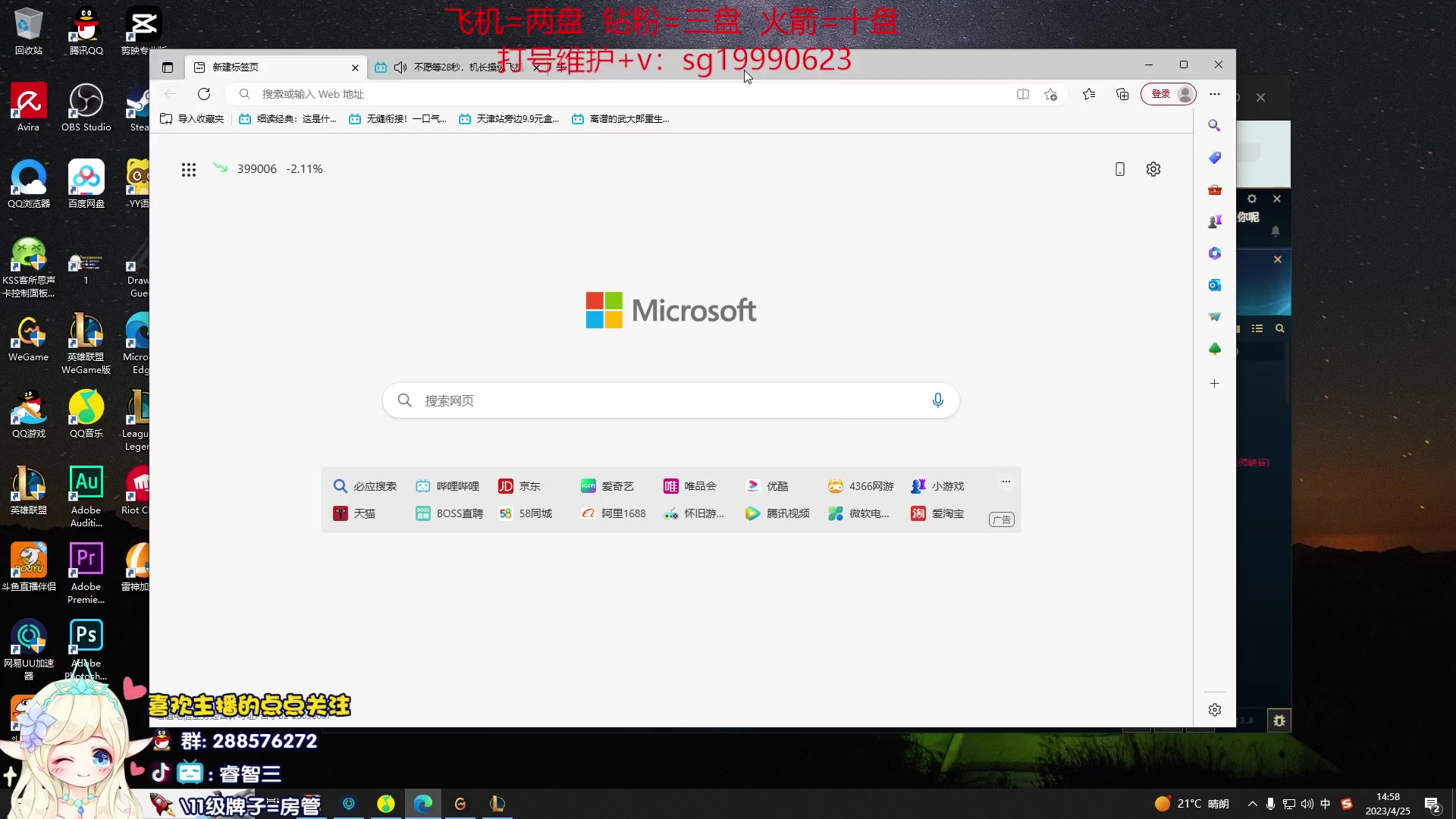Image resolution: width=1456 pixels, height=819 pixels.
Task: Open mobile phone icon on new tab page
Action: click(x=1119, y=169)
